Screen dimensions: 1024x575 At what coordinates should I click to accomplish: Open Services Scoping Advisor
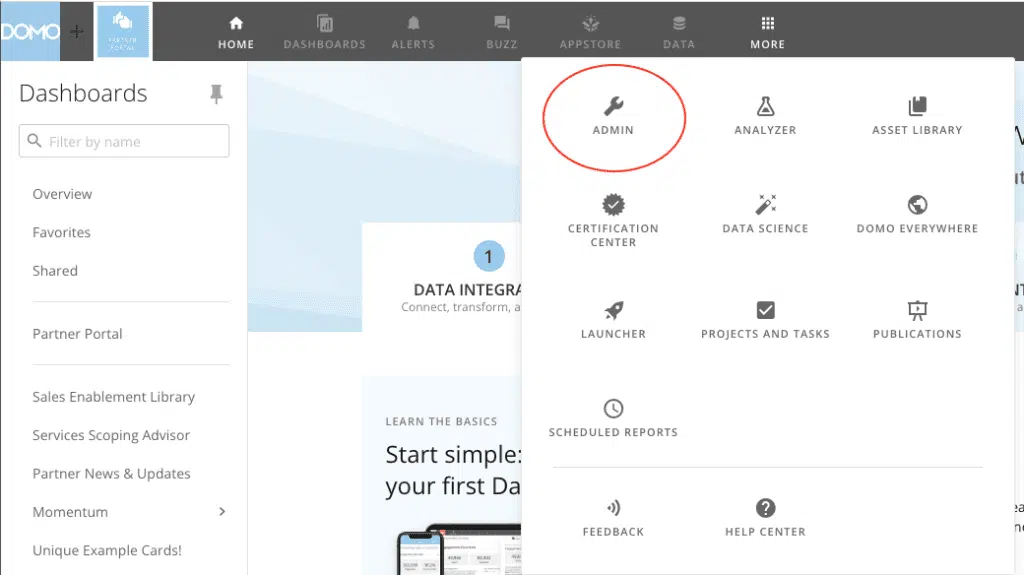click(111, 435)
